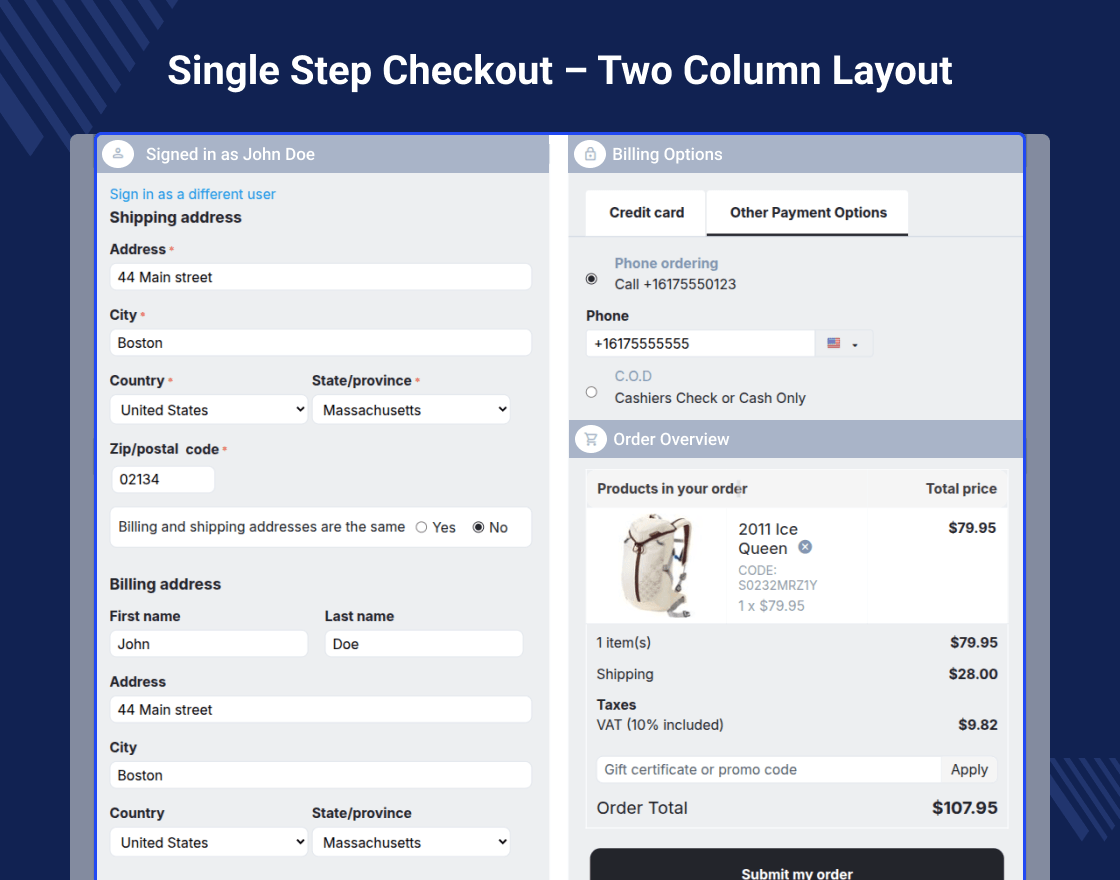
Task: Click the cart icon in Order Overview header
Action: 590,439
